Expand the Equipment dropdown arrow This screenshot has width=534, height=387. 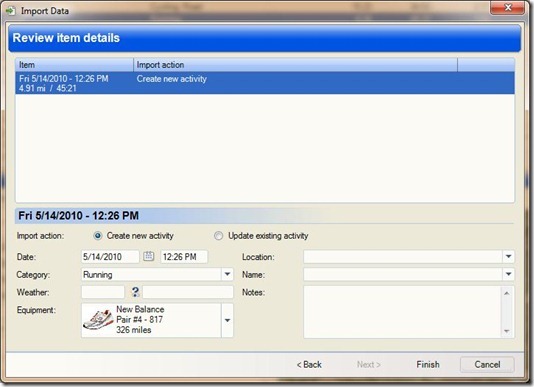[227, 320]
